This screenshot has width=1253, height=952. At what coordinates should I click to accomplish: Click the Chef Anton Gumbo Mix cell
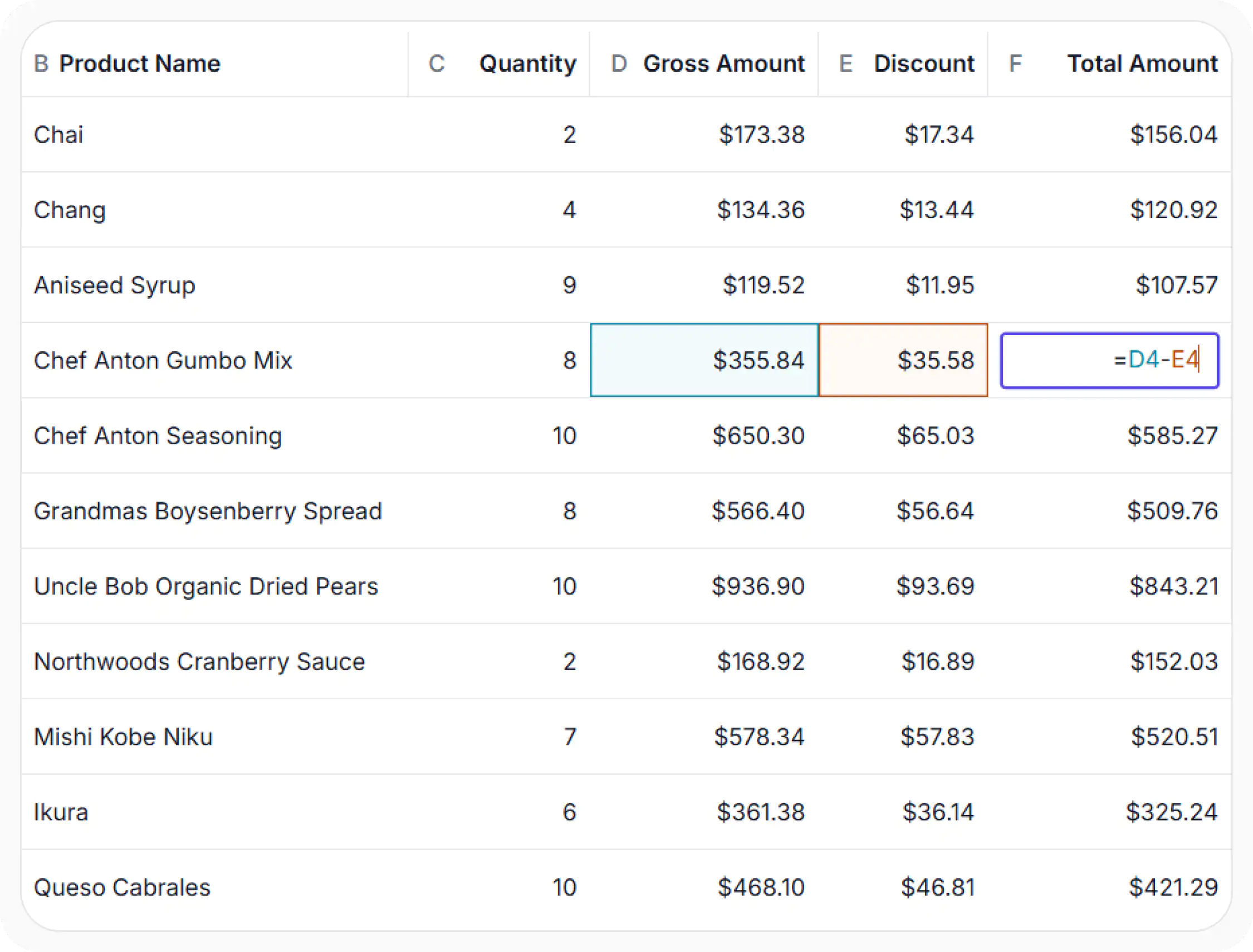[x=214, y=360]
